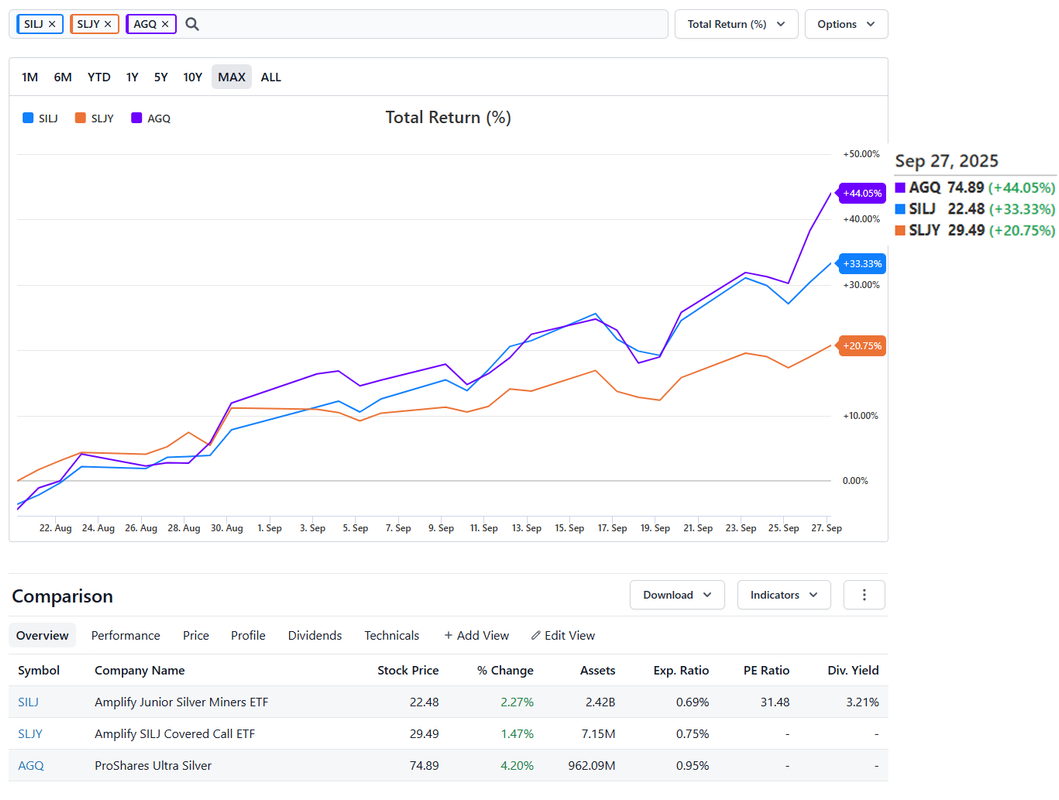Remove SLJY ticker chip with its X
The width and height of the screenshot is (1059, 800).
[108, 24]
